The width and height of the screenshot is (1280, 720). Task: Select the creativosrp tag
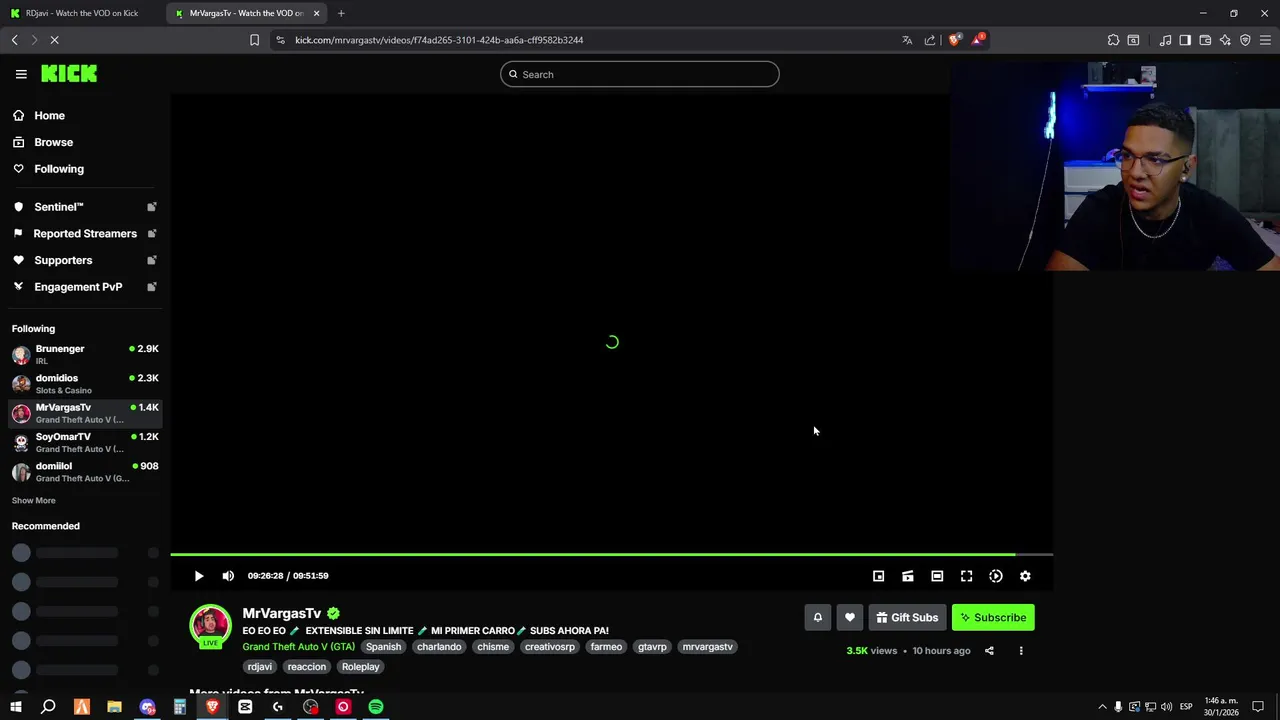tap(550, 647)
